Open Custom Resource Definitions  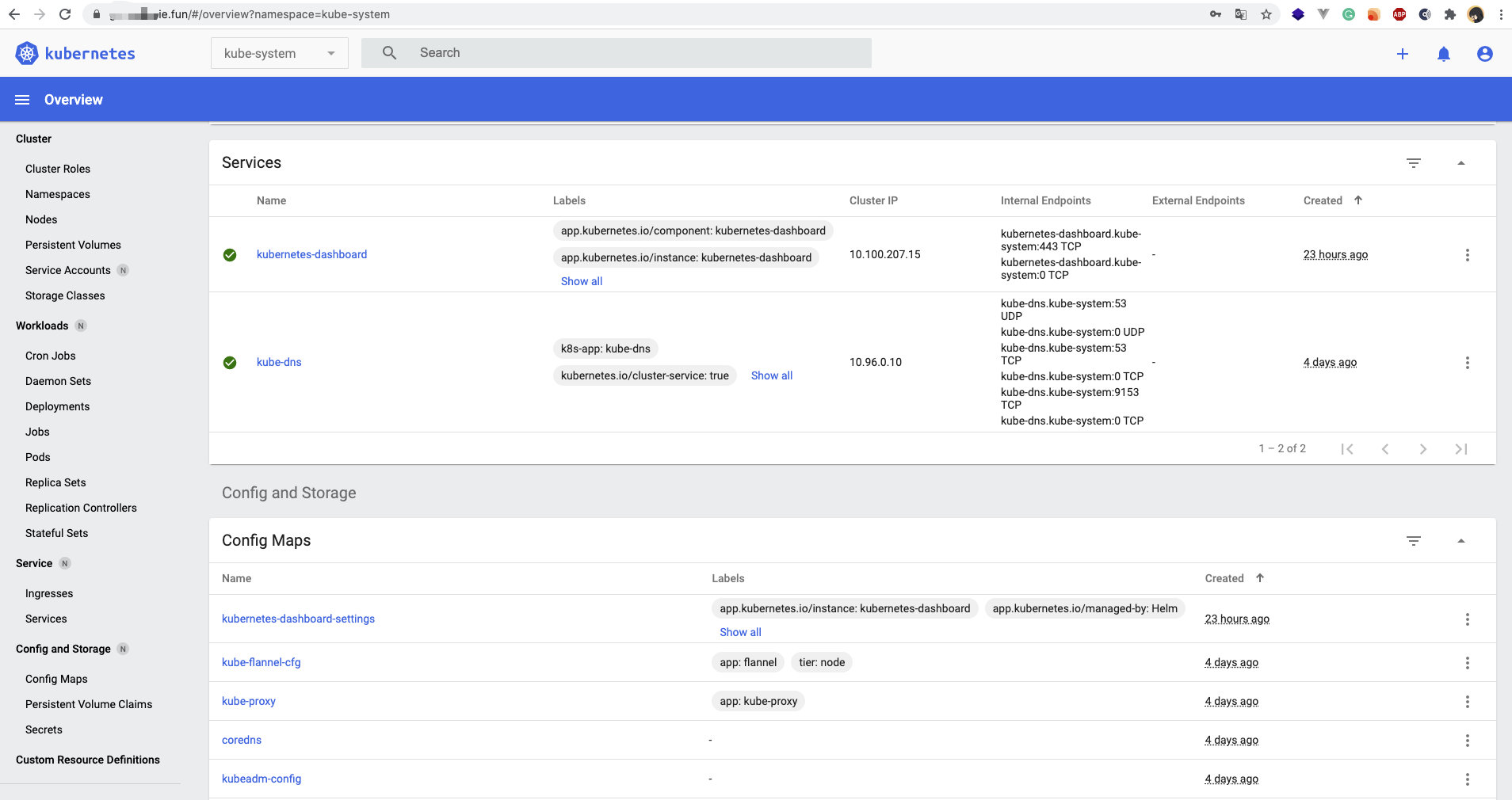pyautogui.click(x=88, y=760)
